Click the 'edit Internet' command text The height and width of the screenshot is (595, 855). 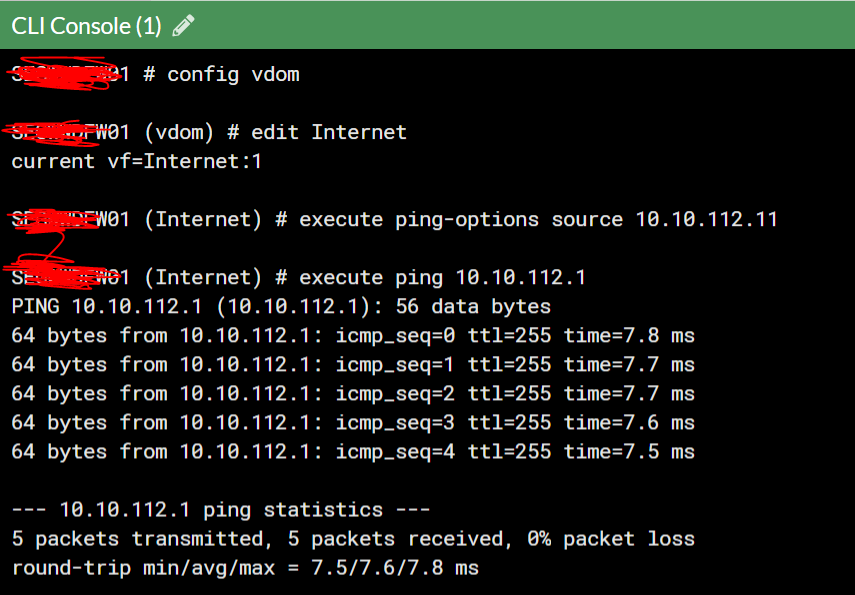329,132
